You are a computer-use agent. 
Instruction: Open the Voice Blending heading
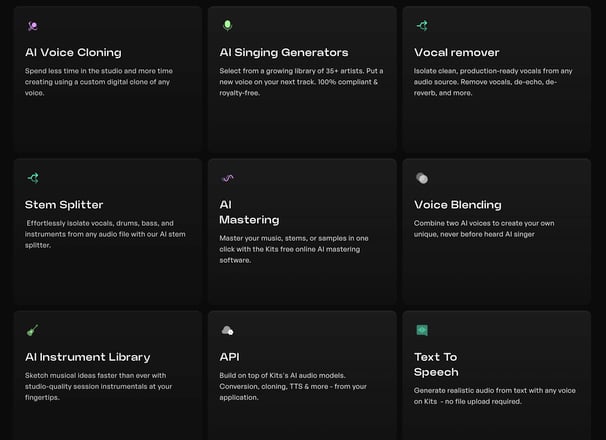(458, 205)
